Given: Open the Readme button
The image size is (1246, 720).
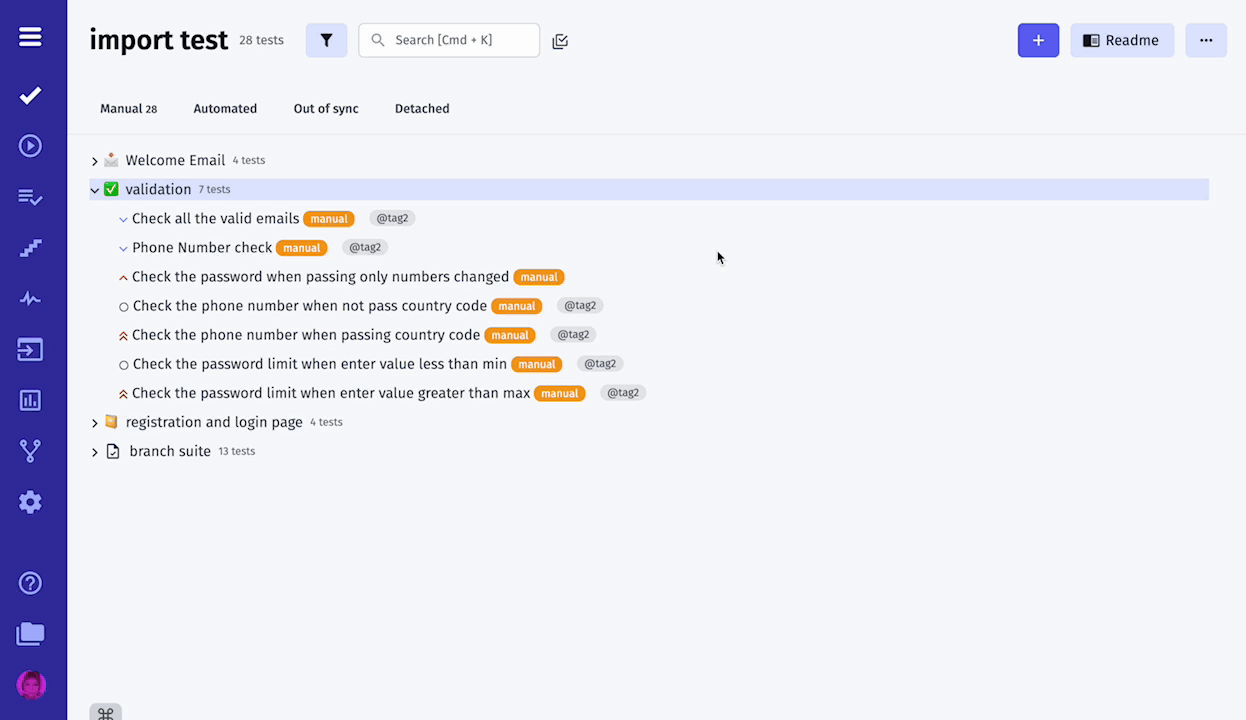Looking at the screenshot, I should pyautogui.click(x=1122, y=40).
